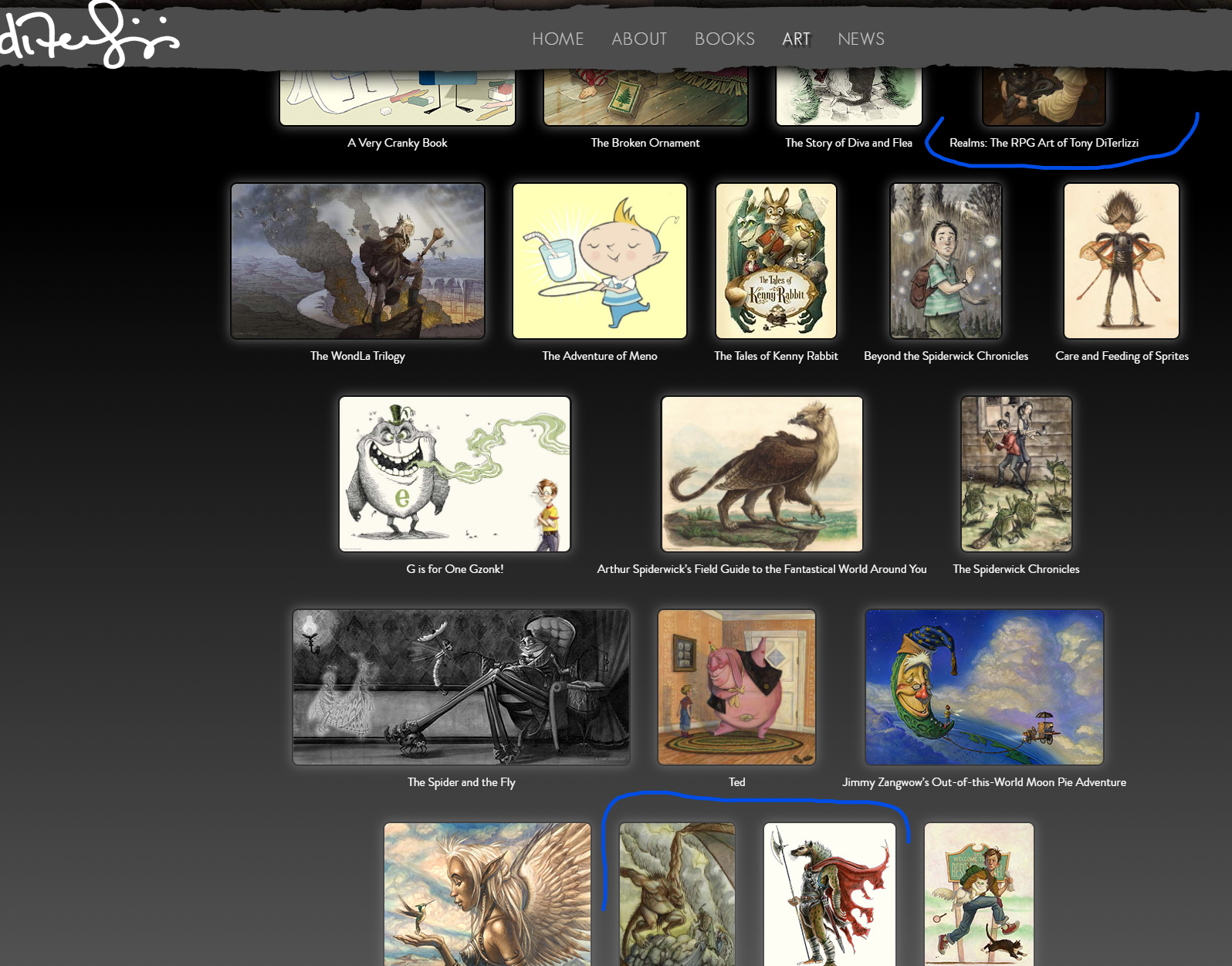Click 'Beyond the Spiderwick Chronicles' caption

tap(946, 356)
